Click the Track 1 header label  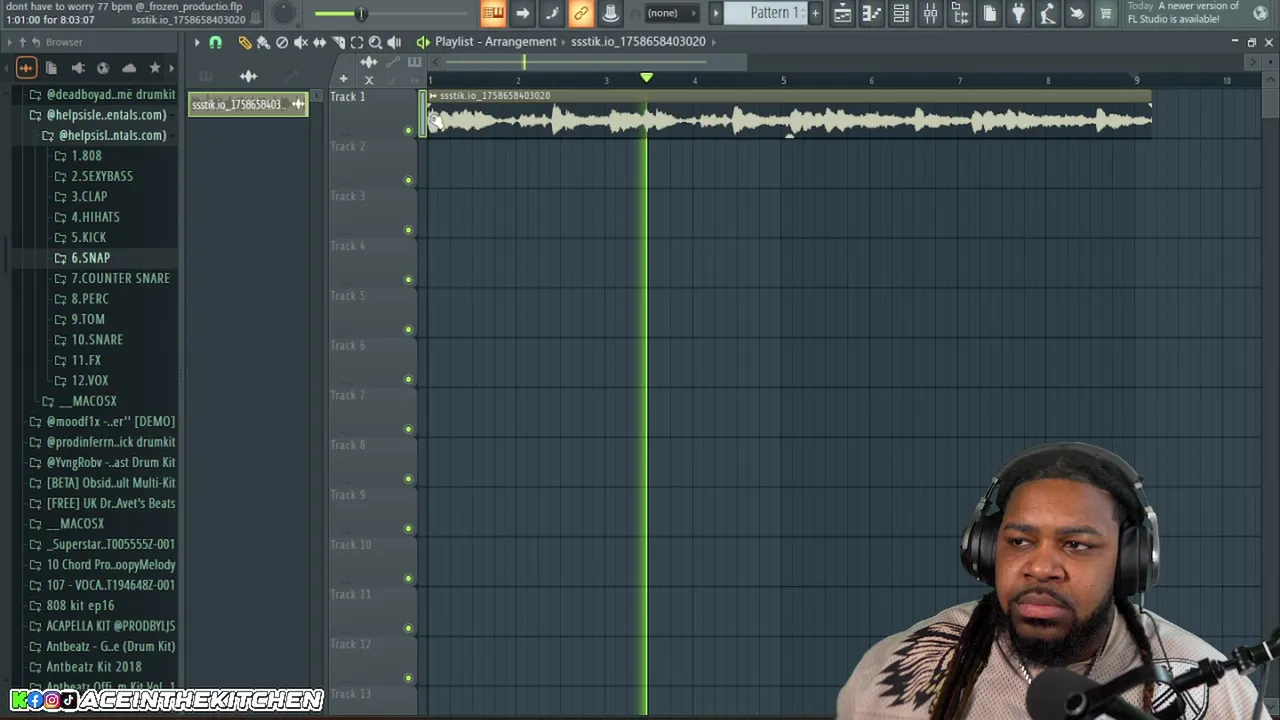(x=348, y=97)
